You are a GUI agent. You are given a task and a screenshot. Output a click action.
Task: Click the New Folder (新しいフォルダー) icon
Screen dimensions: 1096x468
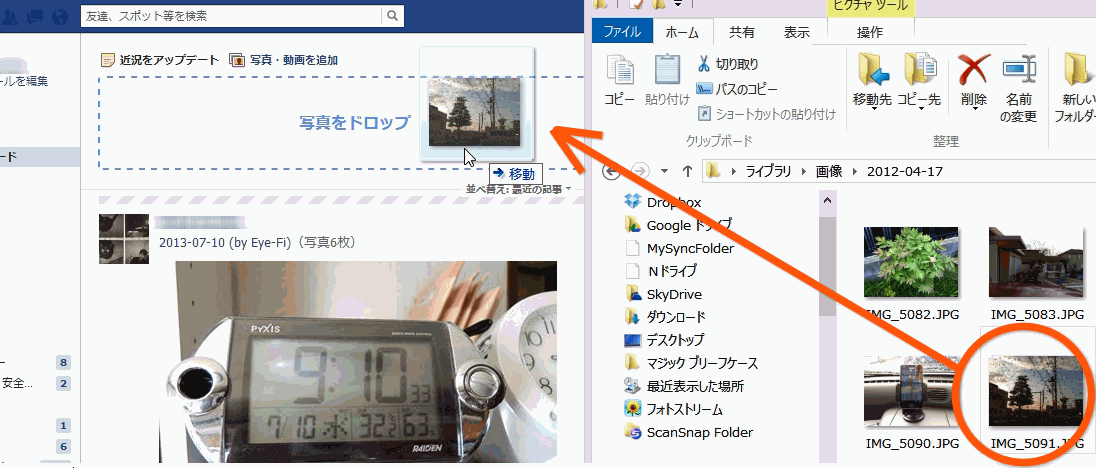1078,72
